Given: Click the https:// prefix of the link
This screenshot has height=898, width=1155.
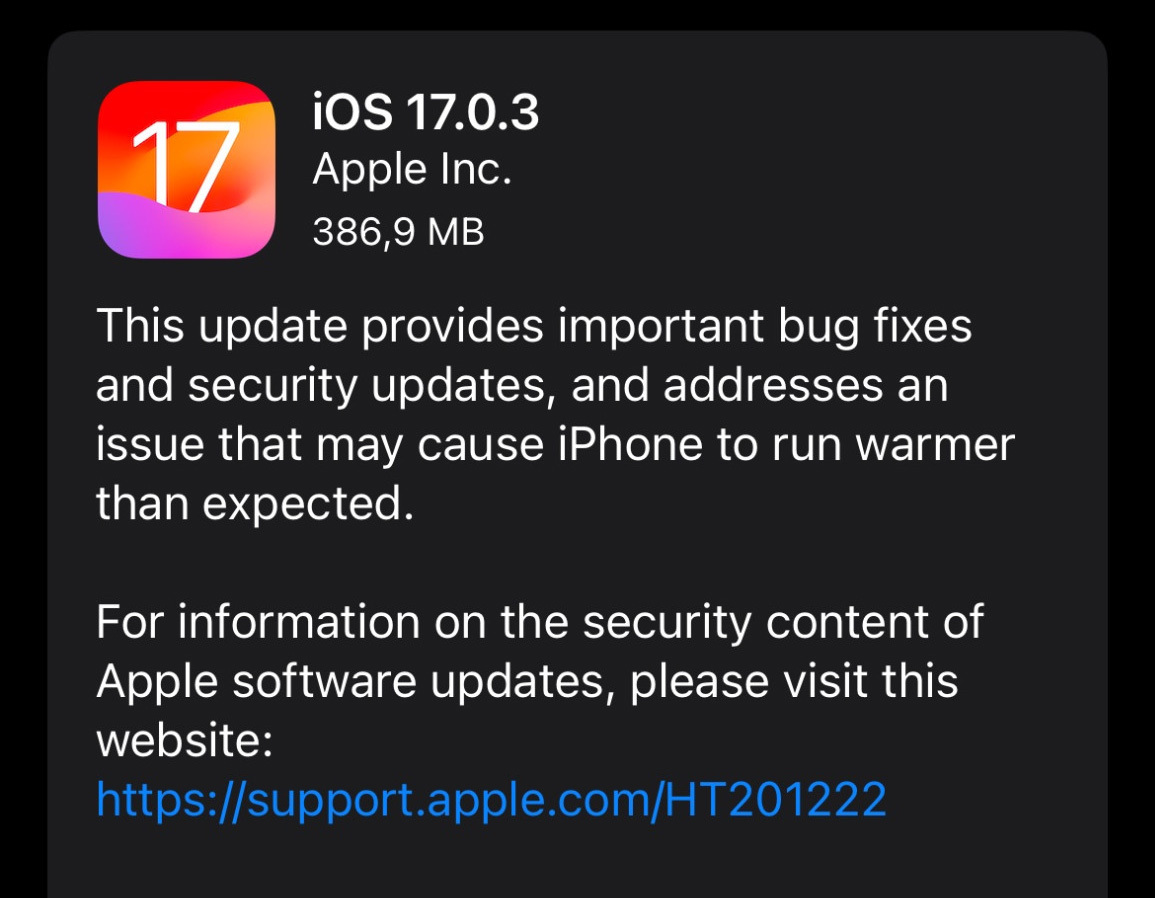Looking at the screenshot, I should click(171, 800).
